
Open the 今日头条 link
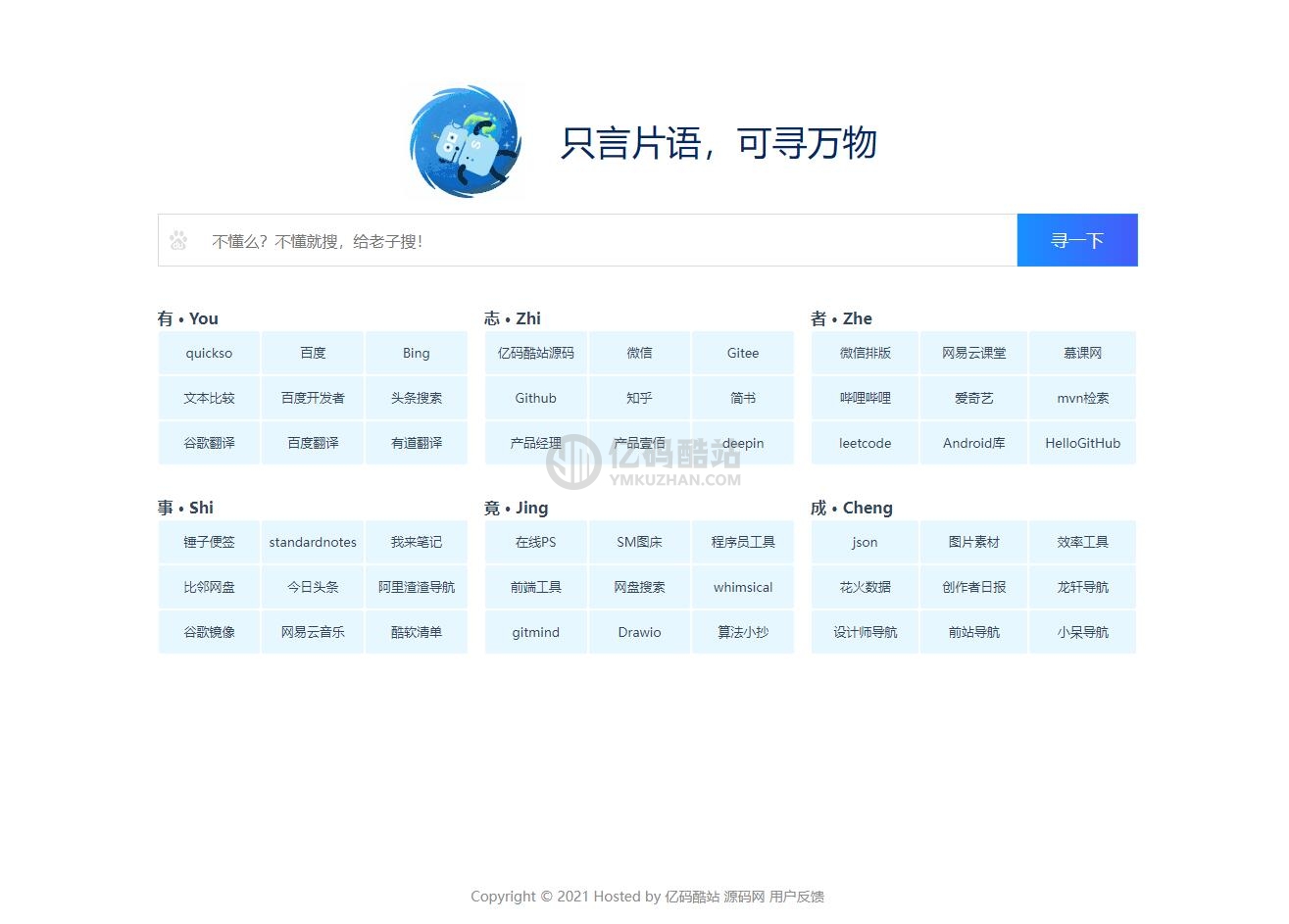[313, 587]
